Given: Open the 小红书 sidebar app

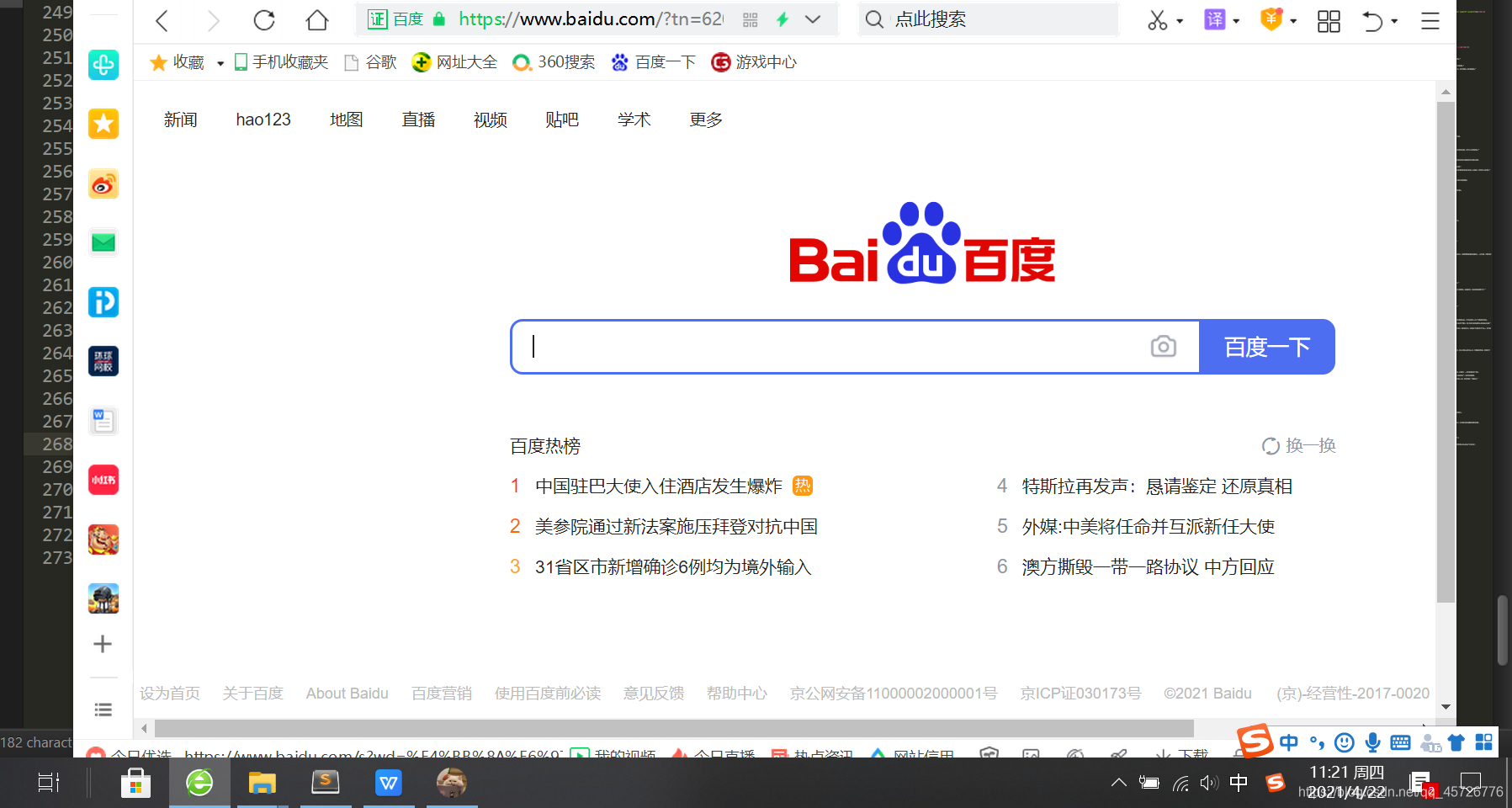Looking at the screenshot, I should coord(103,480).
